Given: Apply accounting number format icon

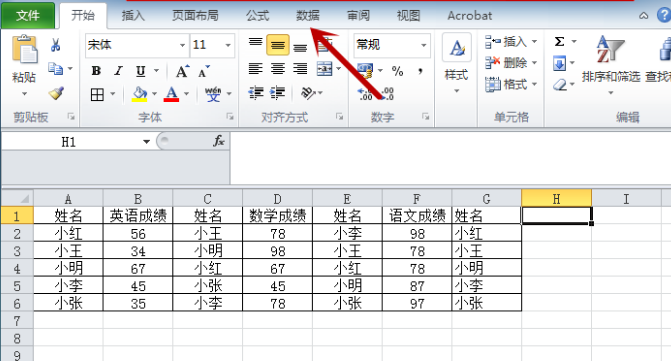Looking at the screenshot, I should (x=365, y=71).
